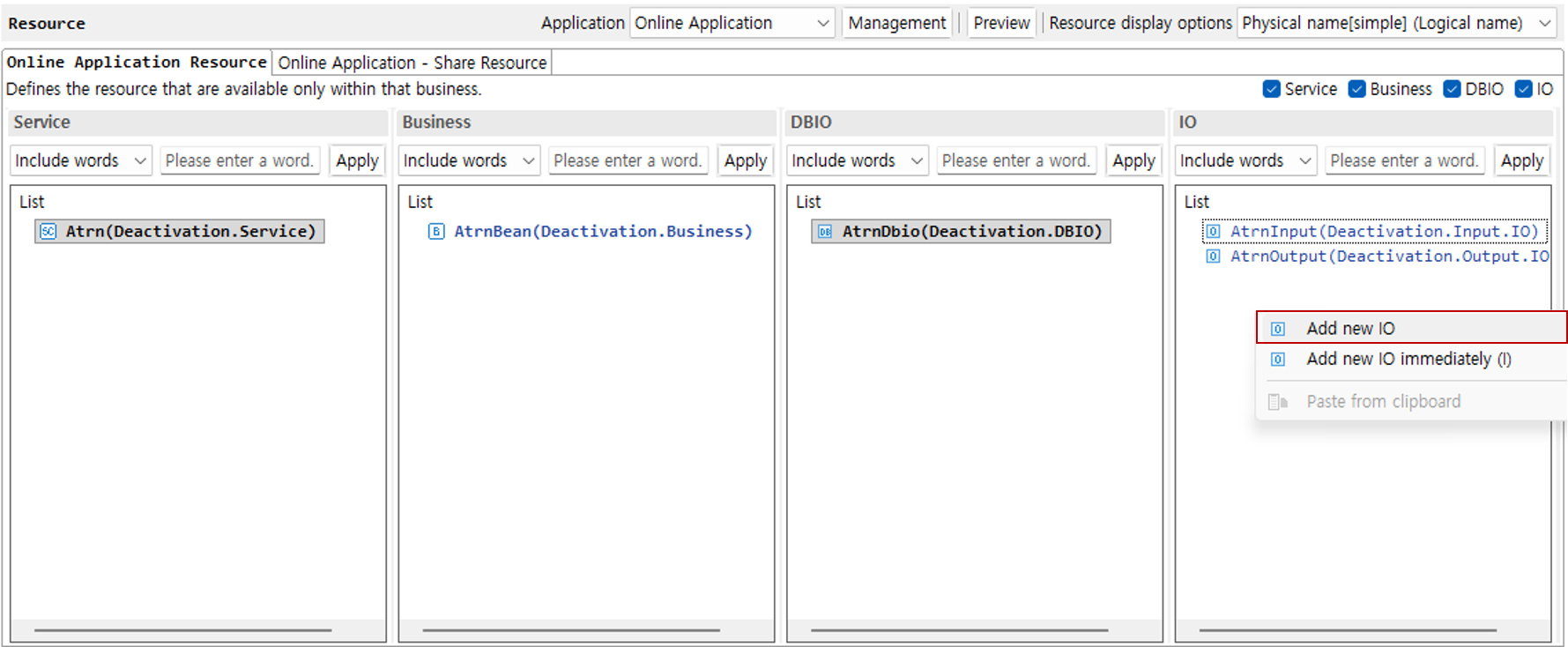Image resolution: width=1568 pixels, height=647 pixels.
Task: Choose Add new IO from context menu
Action: [x=1350, y=329]
